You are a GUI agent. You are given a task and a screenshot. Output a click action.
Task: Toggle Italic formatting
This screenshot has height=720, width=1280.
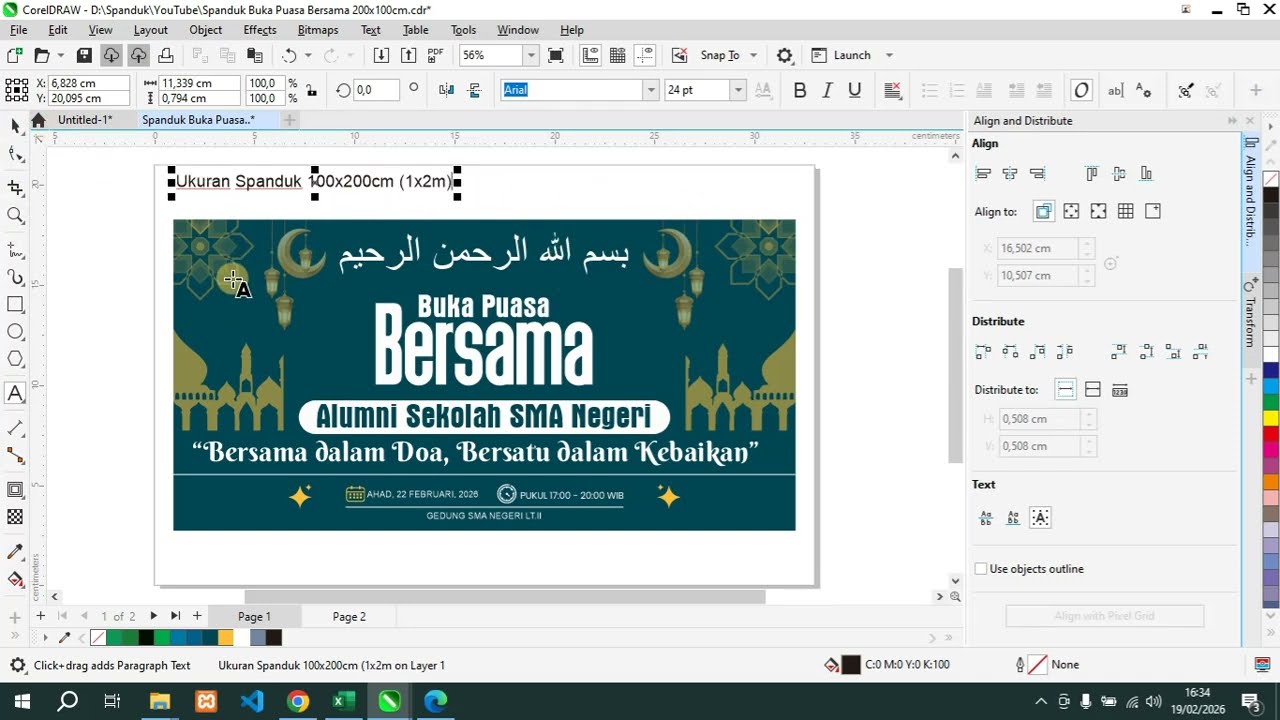827,90
